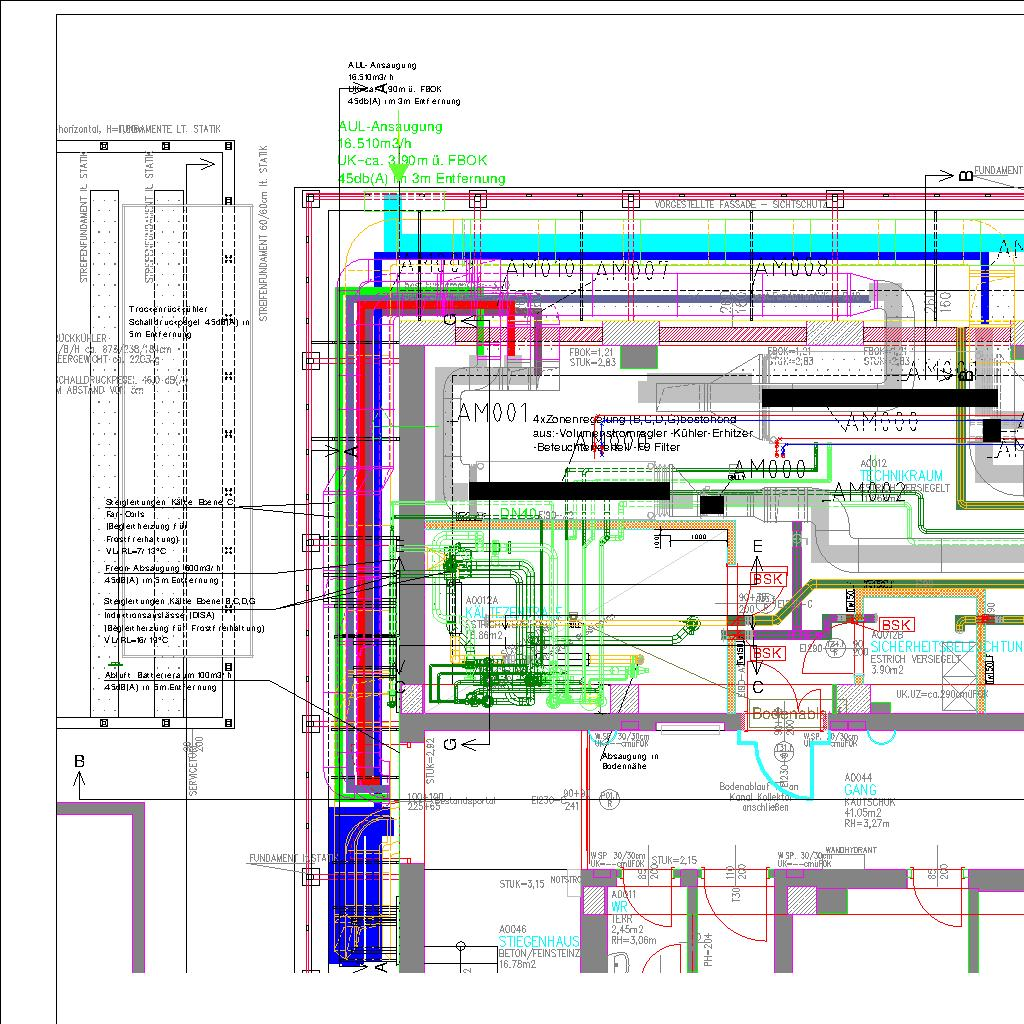Click the 'WANDHYDRANT' label

[x=851, y=850]
